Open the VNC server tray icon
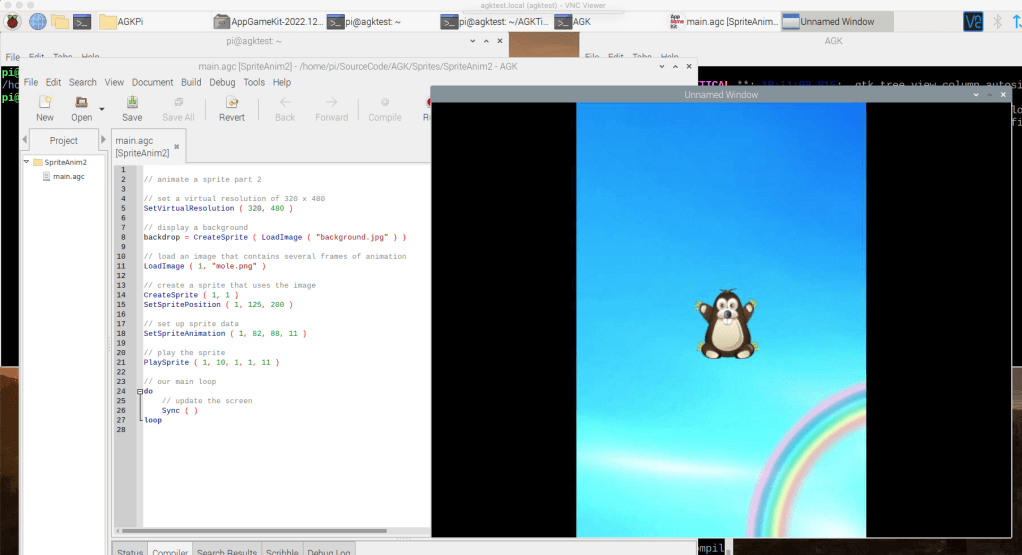Screen dimensions: 1022x555 pyautogui.click(x=972, y=21)
